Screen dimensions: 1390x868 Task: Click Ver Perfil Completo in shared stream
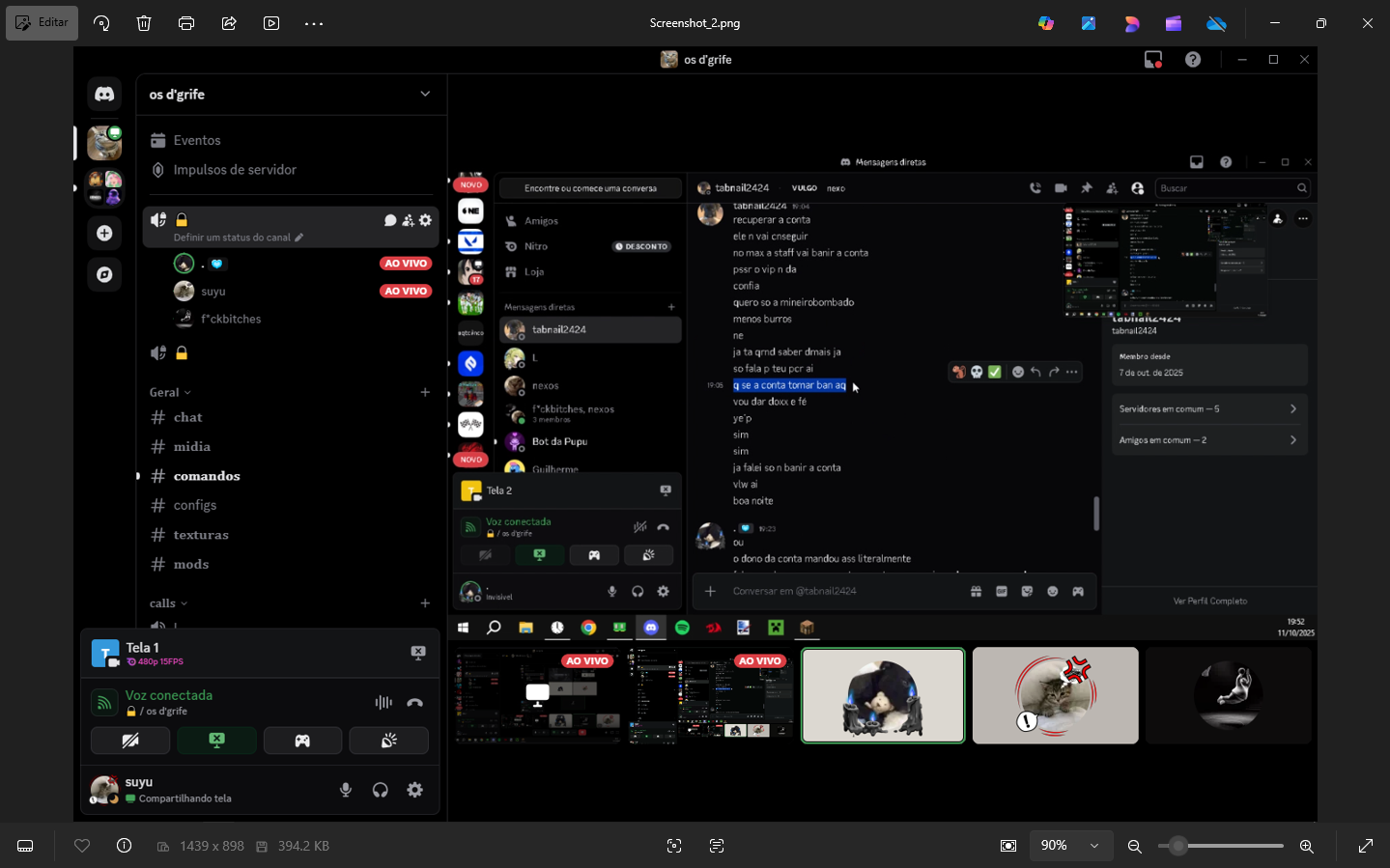tap(1210, 601)
